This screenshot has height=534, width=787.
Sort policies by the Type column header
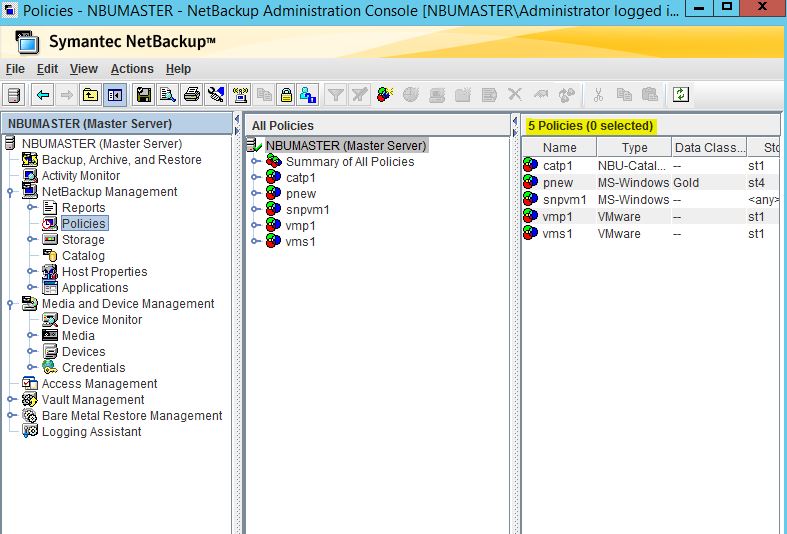coord(634,148)
